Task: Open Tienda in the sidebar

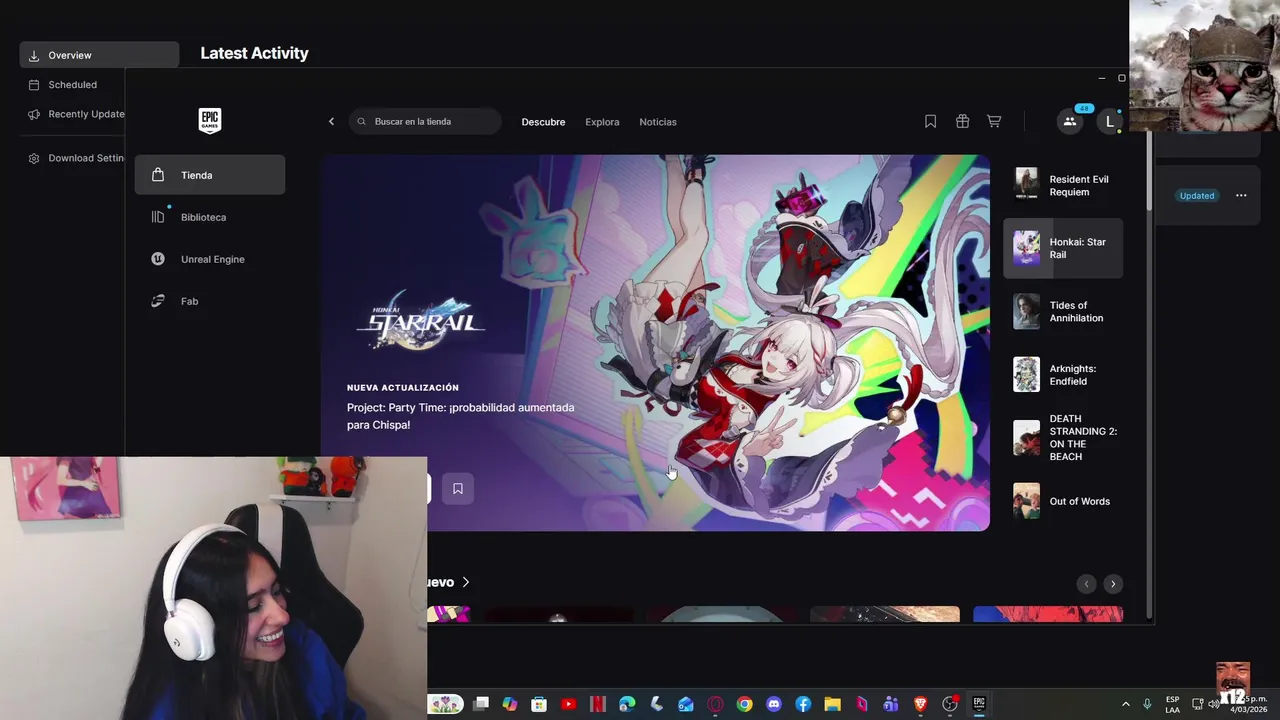Action: (210, 175)
